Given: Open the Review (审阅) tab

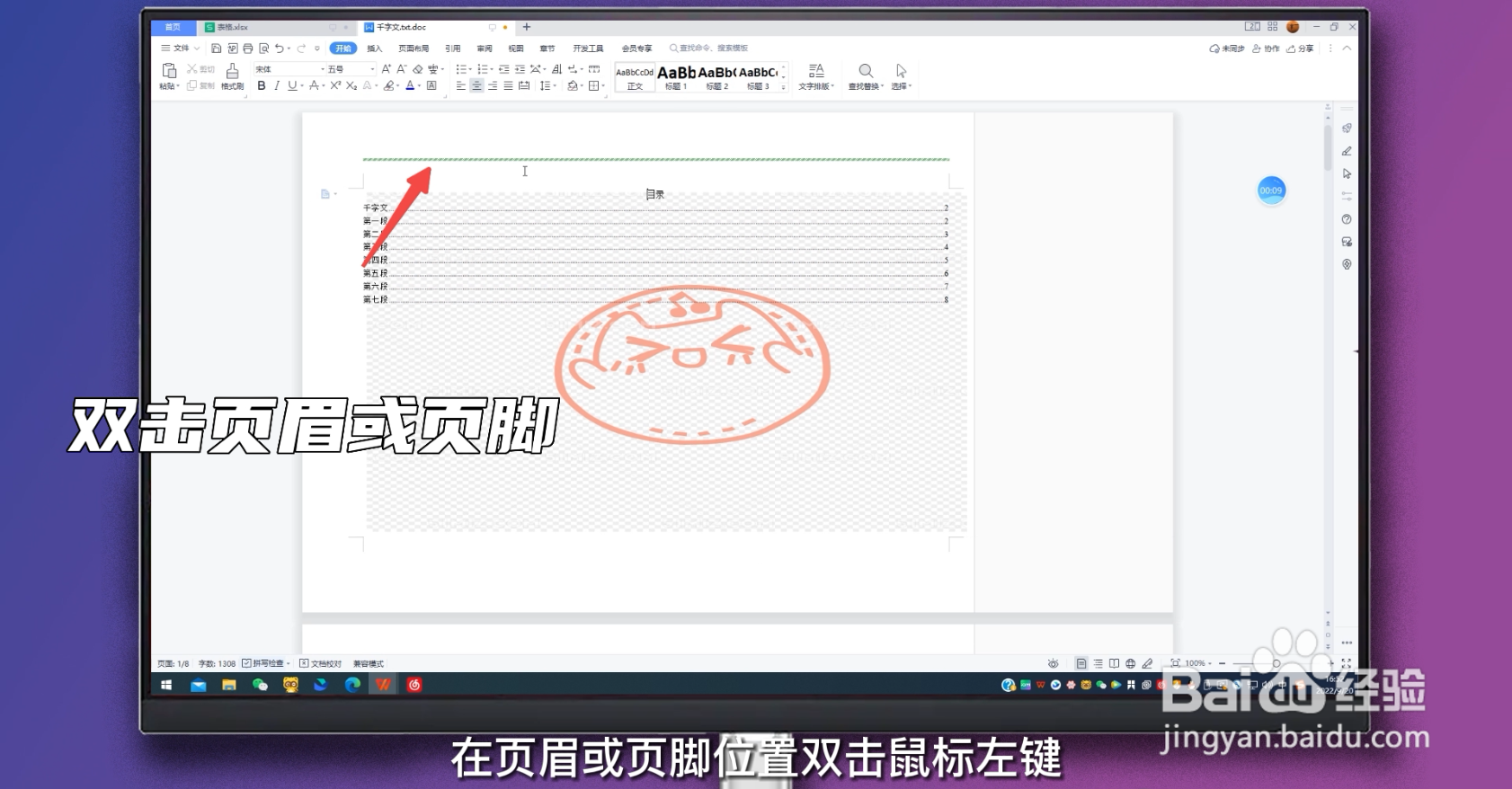Looking at the screenshot, I should pos(485,49).
